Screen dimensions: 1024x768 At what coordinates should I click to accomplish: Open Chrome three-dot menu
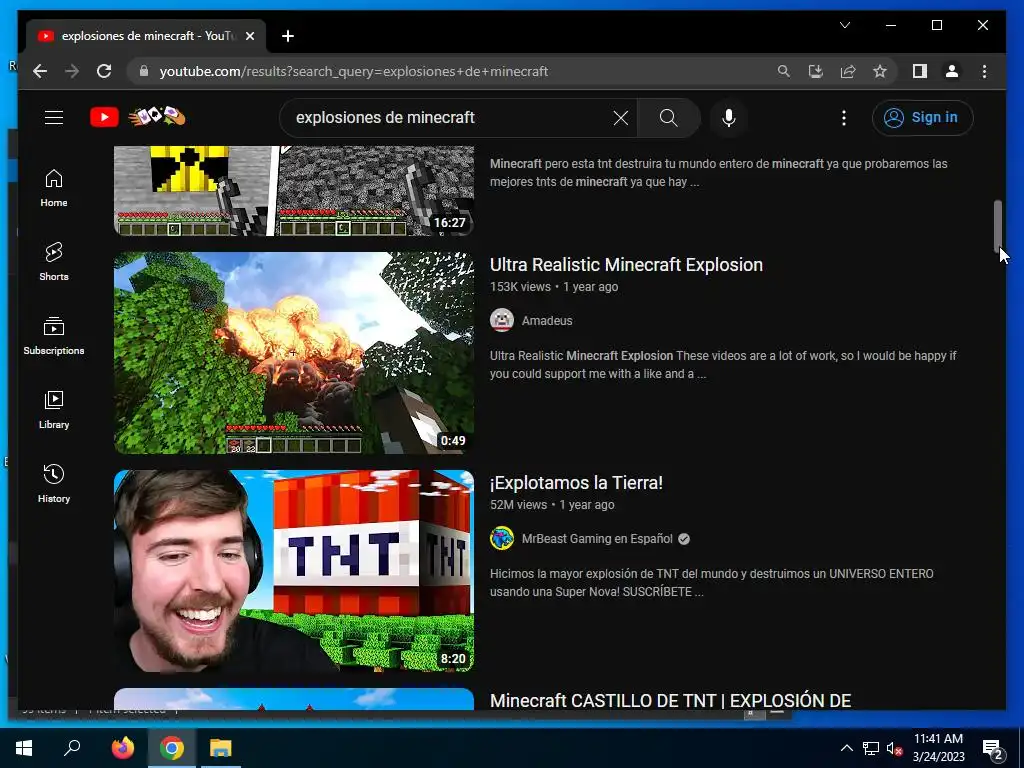pyautogui.click(x=984, y=71)
